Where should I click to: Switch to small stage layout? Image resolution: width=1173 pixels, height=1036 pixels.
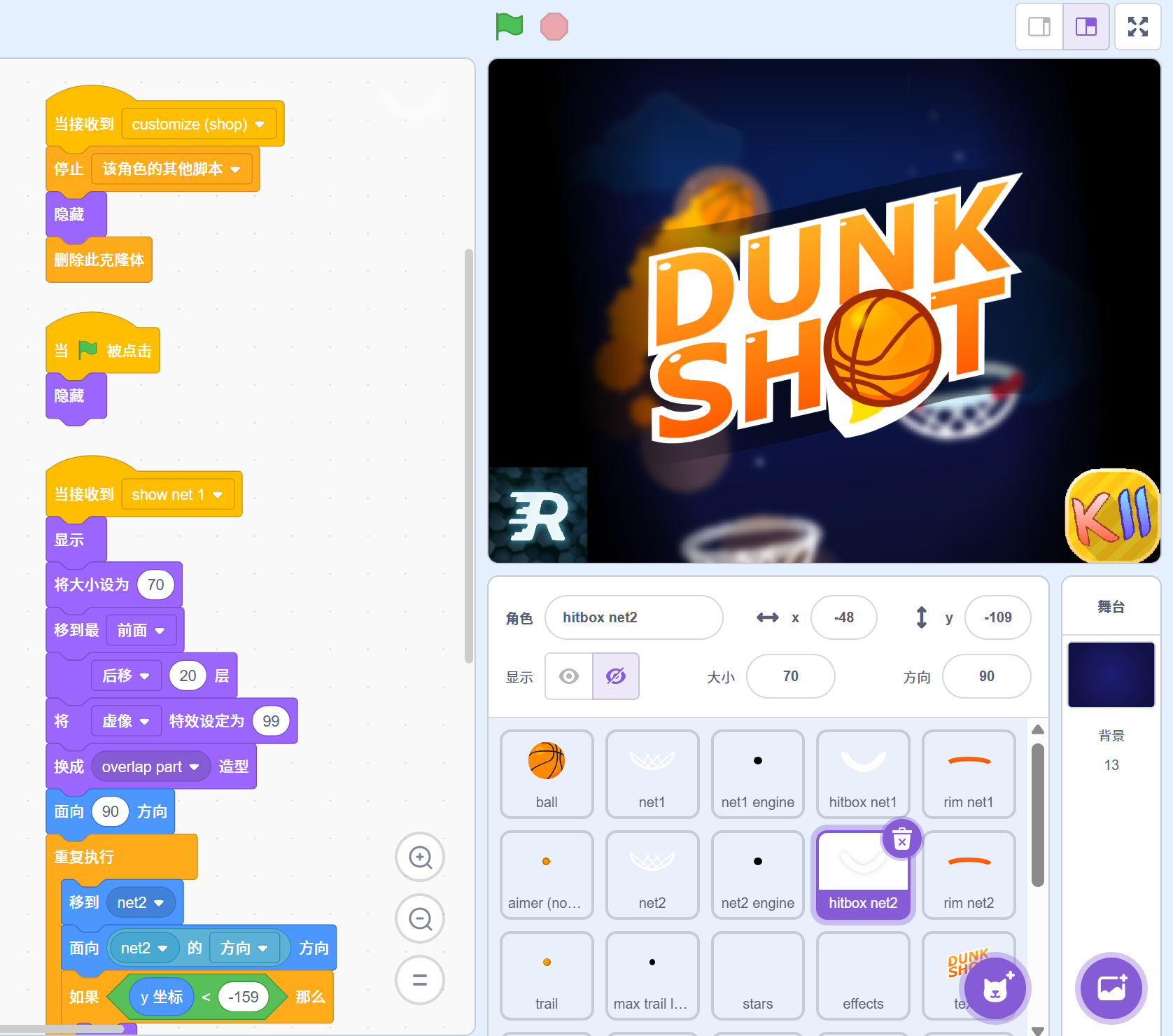pyautogui.click(x=1039, y=27)
